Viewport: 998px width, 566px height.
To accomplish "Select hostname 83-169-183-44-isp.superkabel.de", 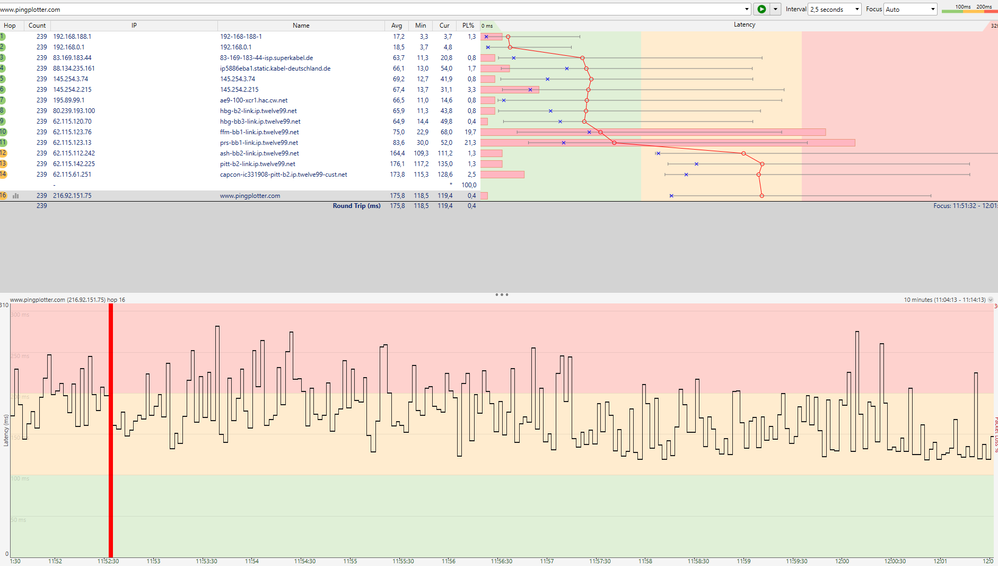I will [266, 58].
